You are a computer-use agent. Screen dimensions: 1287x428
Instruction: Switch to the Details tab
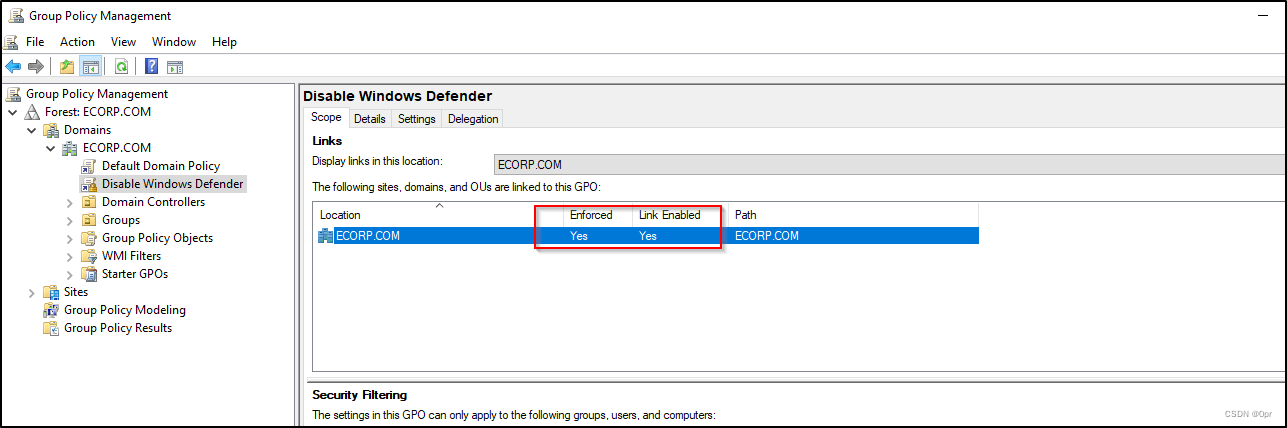(370, 119)
